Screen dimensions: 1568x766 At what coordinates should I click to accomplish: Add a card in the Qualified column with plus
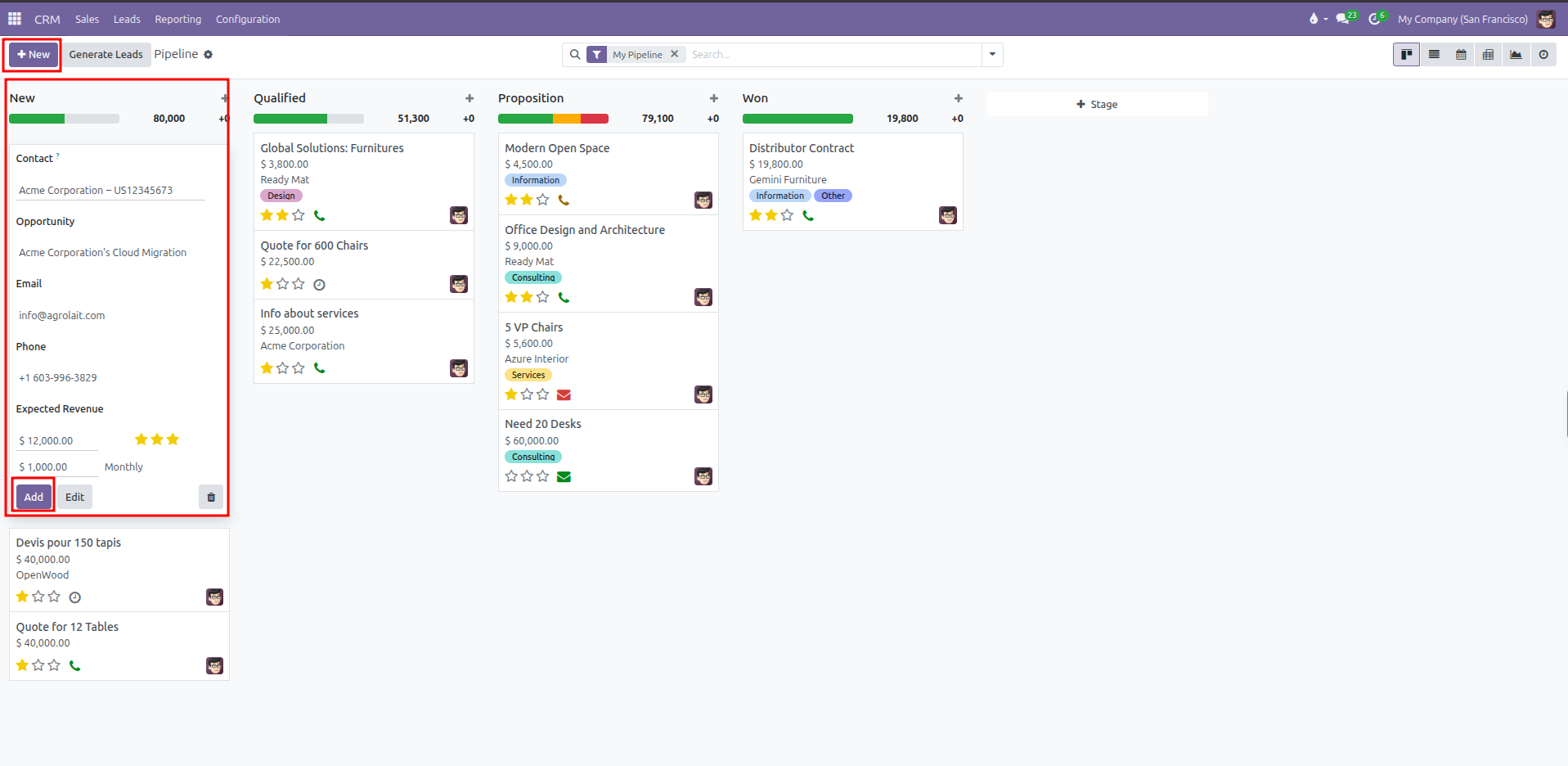(470, 98)
